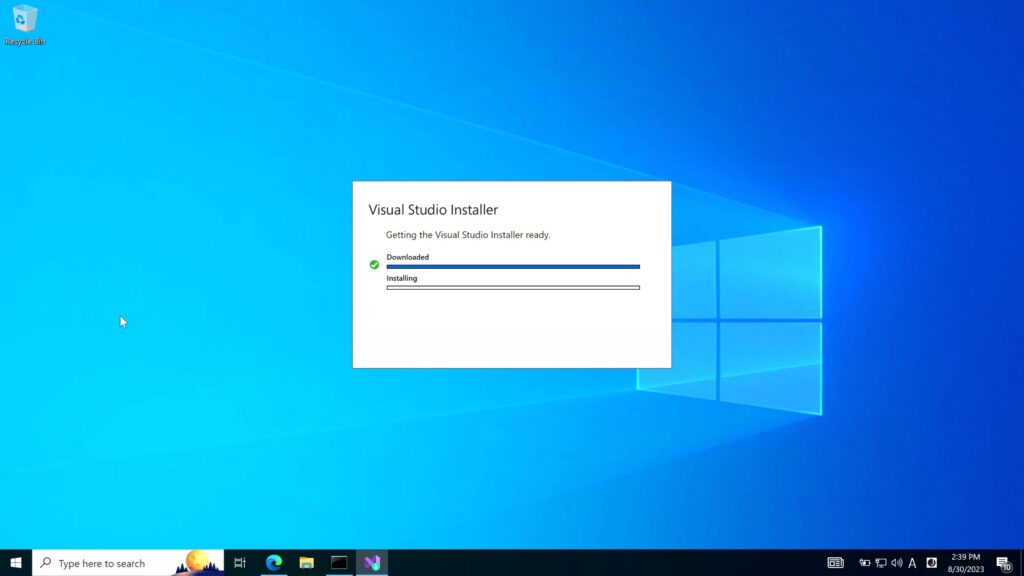Click the Installing progress bar

[x=513, y=287]
